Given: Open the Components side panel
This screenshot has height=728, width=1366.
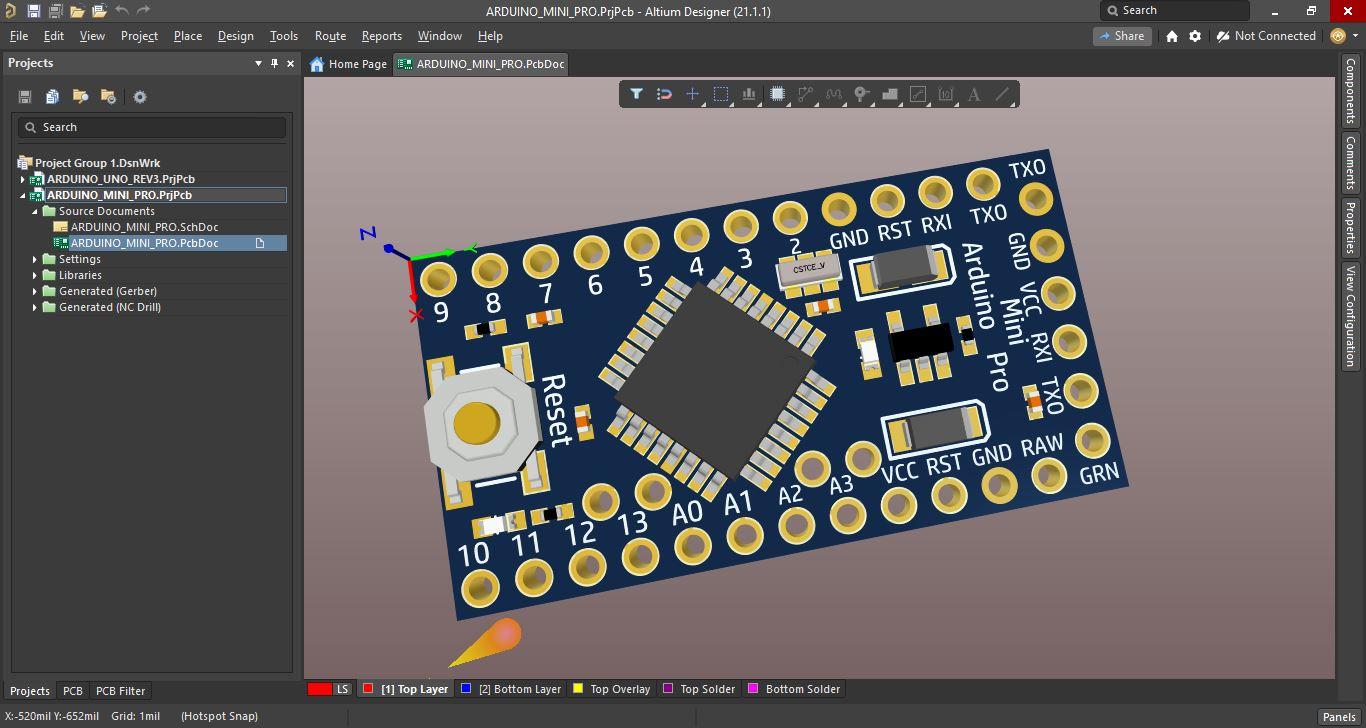Looking at the screenshot, I should pyautogui.click(x=1350, y=90).
